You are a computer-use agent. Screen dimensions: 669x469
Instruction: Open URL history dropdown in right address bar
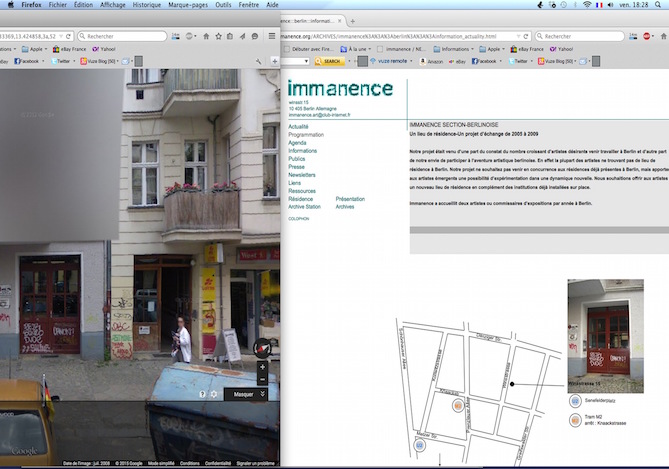pos(518,36)
